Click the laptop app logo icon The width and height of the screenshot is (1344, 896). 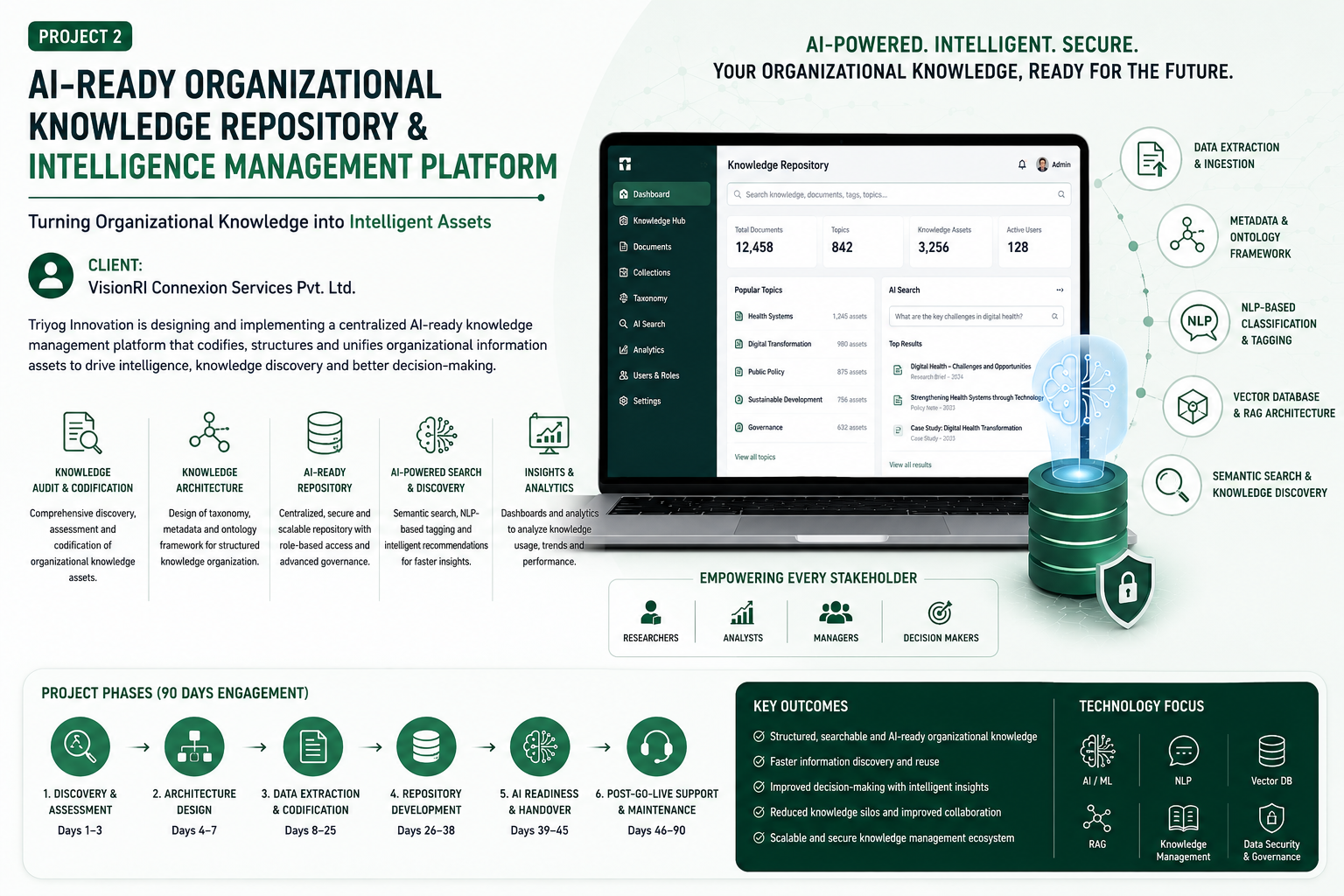[625, 164]
